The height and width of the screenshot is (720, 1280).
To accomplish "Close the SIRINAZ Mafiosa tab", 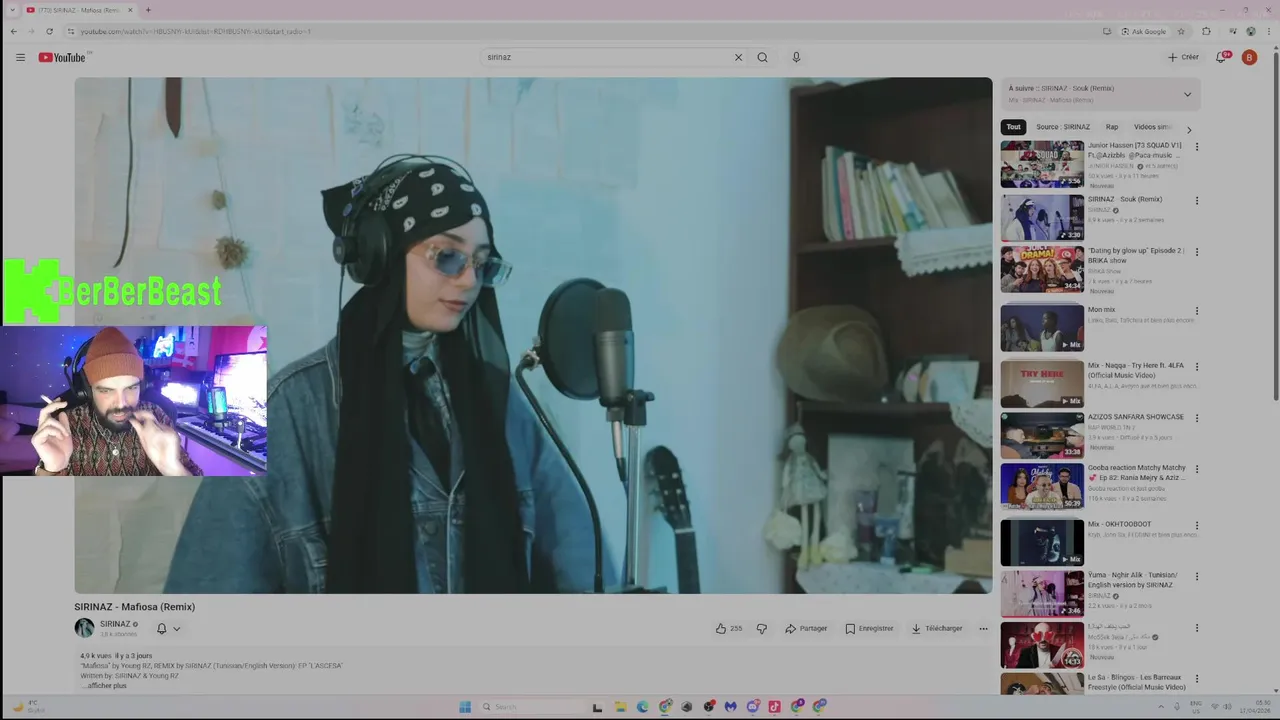I will click(129, 10).
